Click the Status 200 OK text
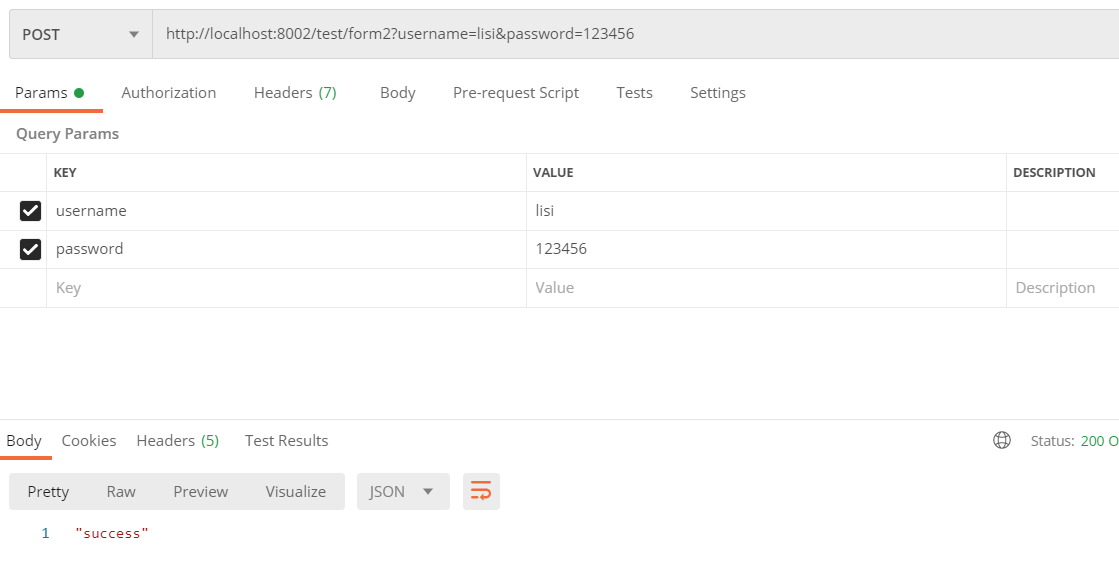 (1074, 440)
